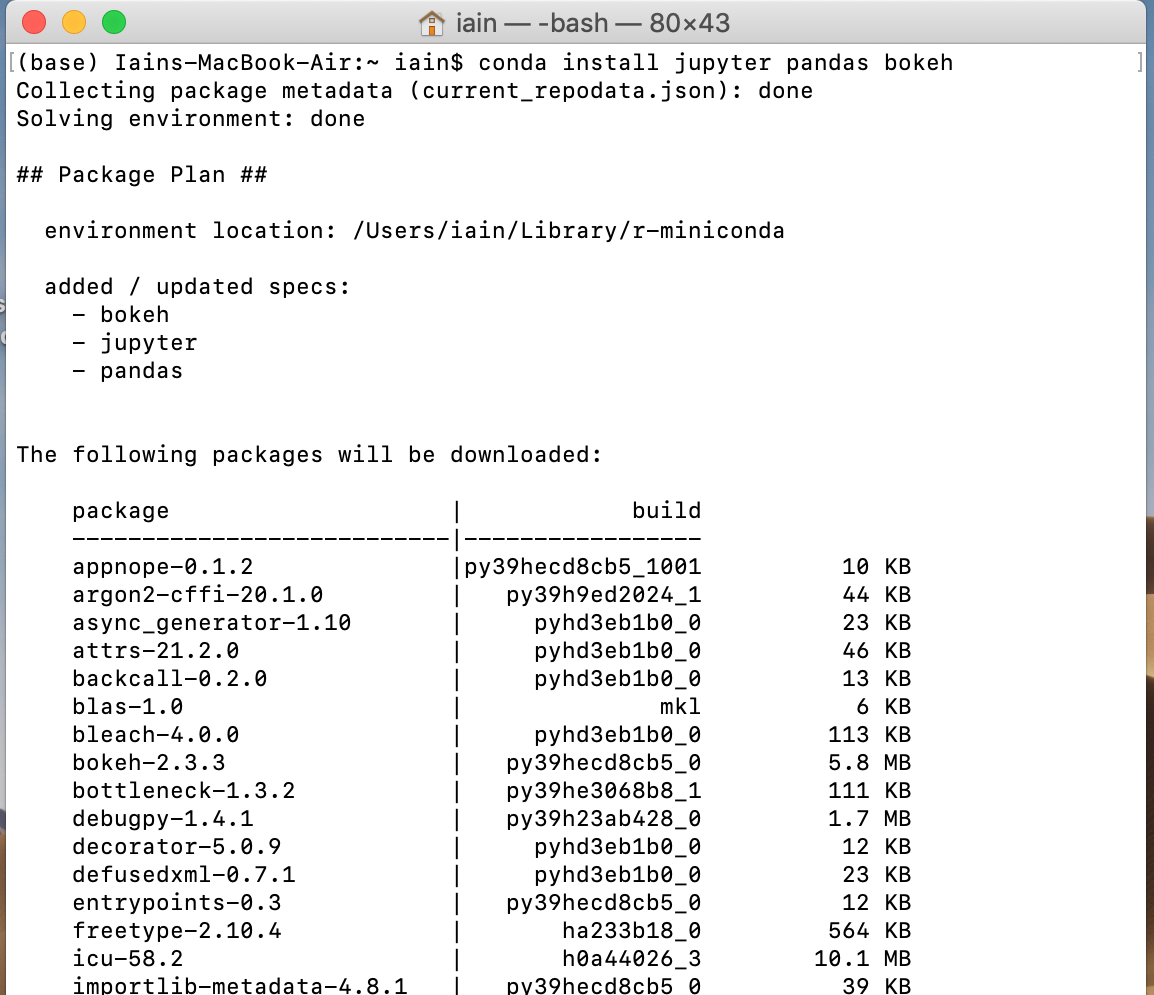Click the window title 'iain — -bash — 80×43'
1154x995 pixels.
click(592, 22)
